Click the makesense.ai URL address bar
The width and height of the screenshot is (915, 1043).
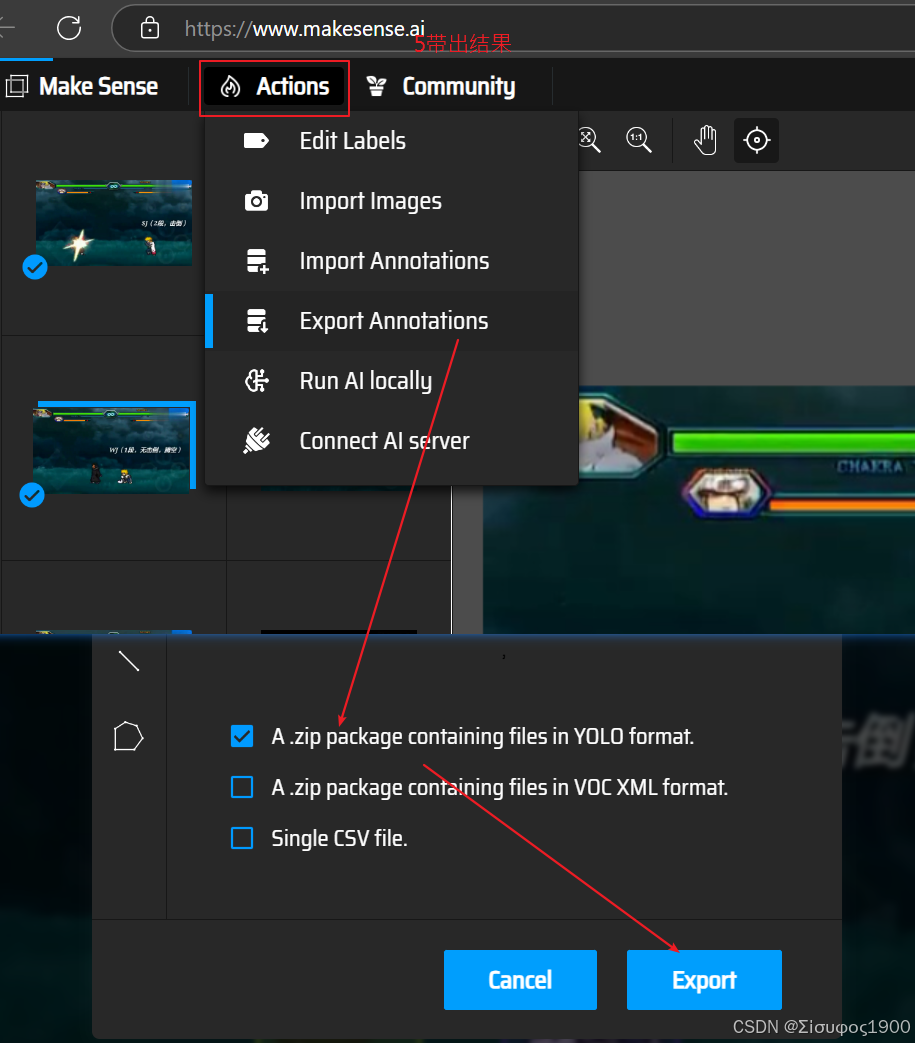coord(515,29)
